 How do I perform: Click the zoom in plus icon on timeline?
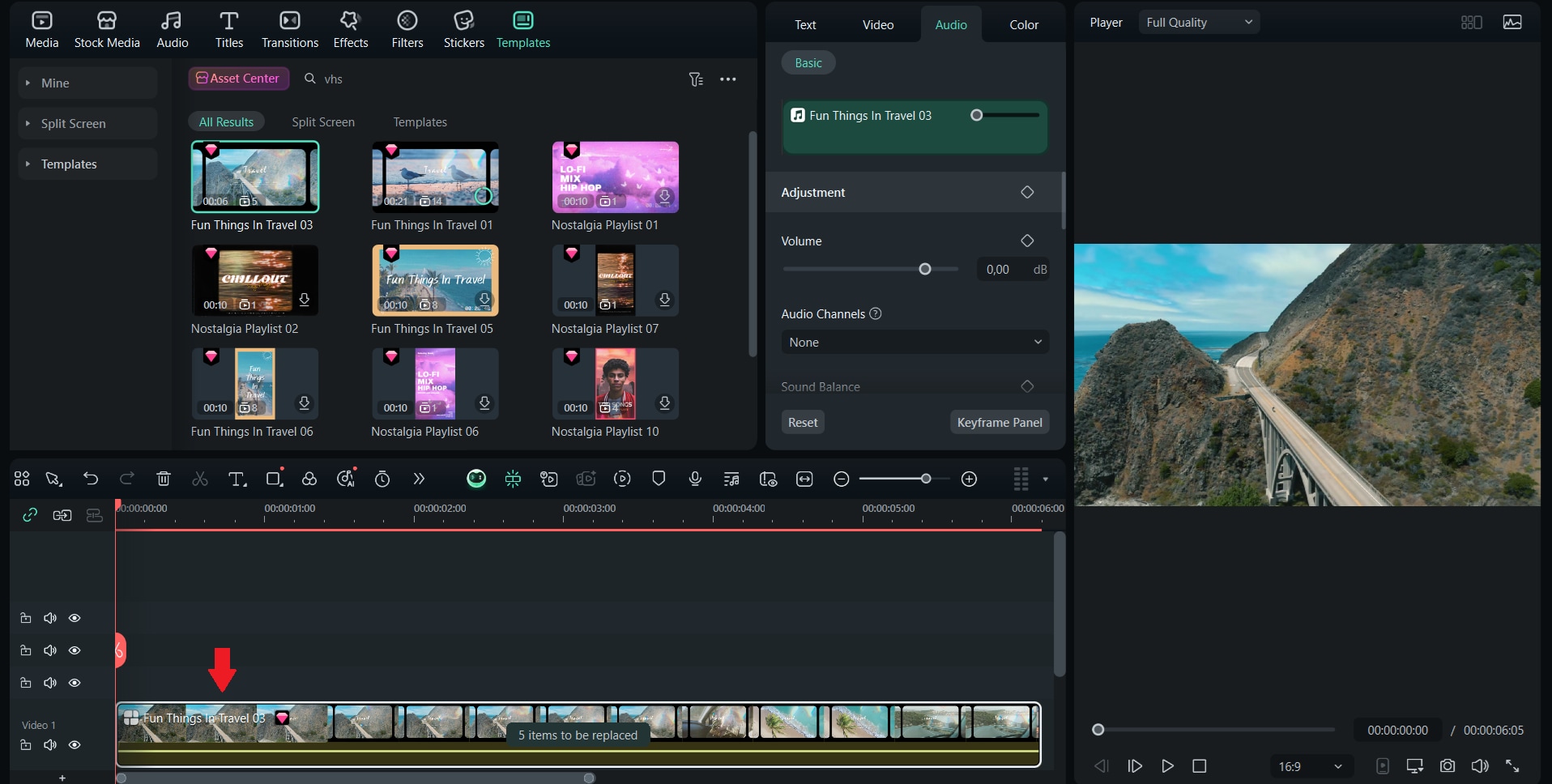[969, 479]
